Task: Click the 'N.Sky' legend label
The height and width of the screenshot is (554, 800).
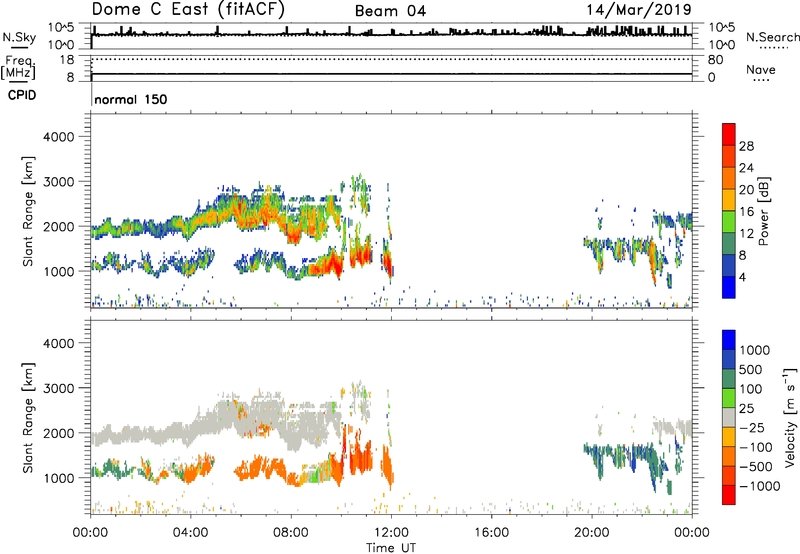Action: pyautogui.click(x=19, y=37)
